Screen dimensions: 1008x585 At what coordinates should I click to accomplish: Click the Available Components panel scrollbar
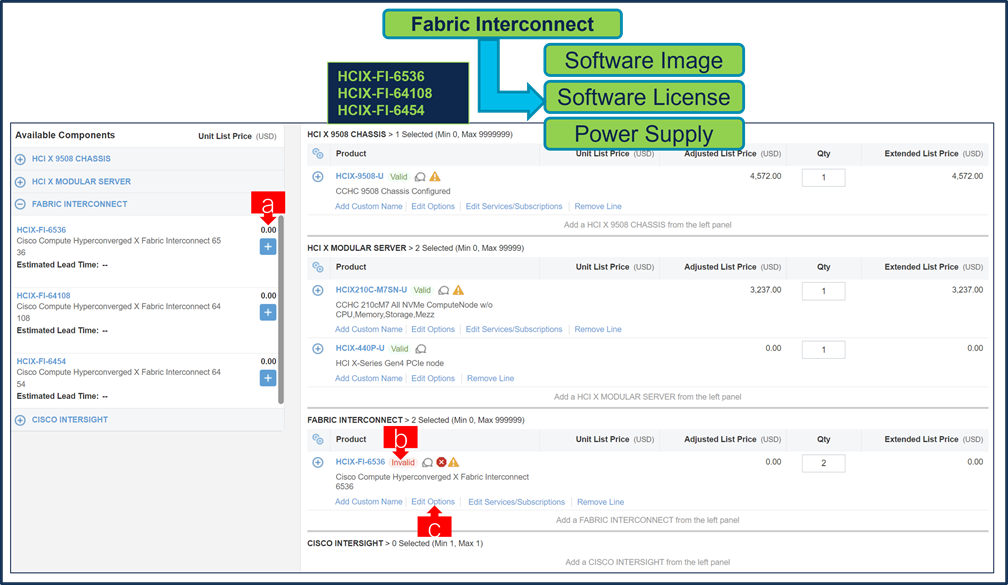coord(281,310)
